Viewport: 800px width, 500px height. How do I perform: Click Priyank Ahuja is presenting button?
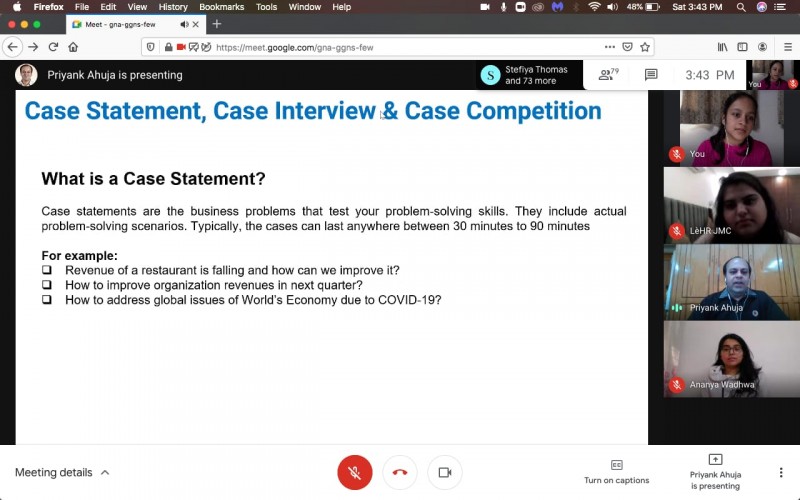[x=715, y=472]
